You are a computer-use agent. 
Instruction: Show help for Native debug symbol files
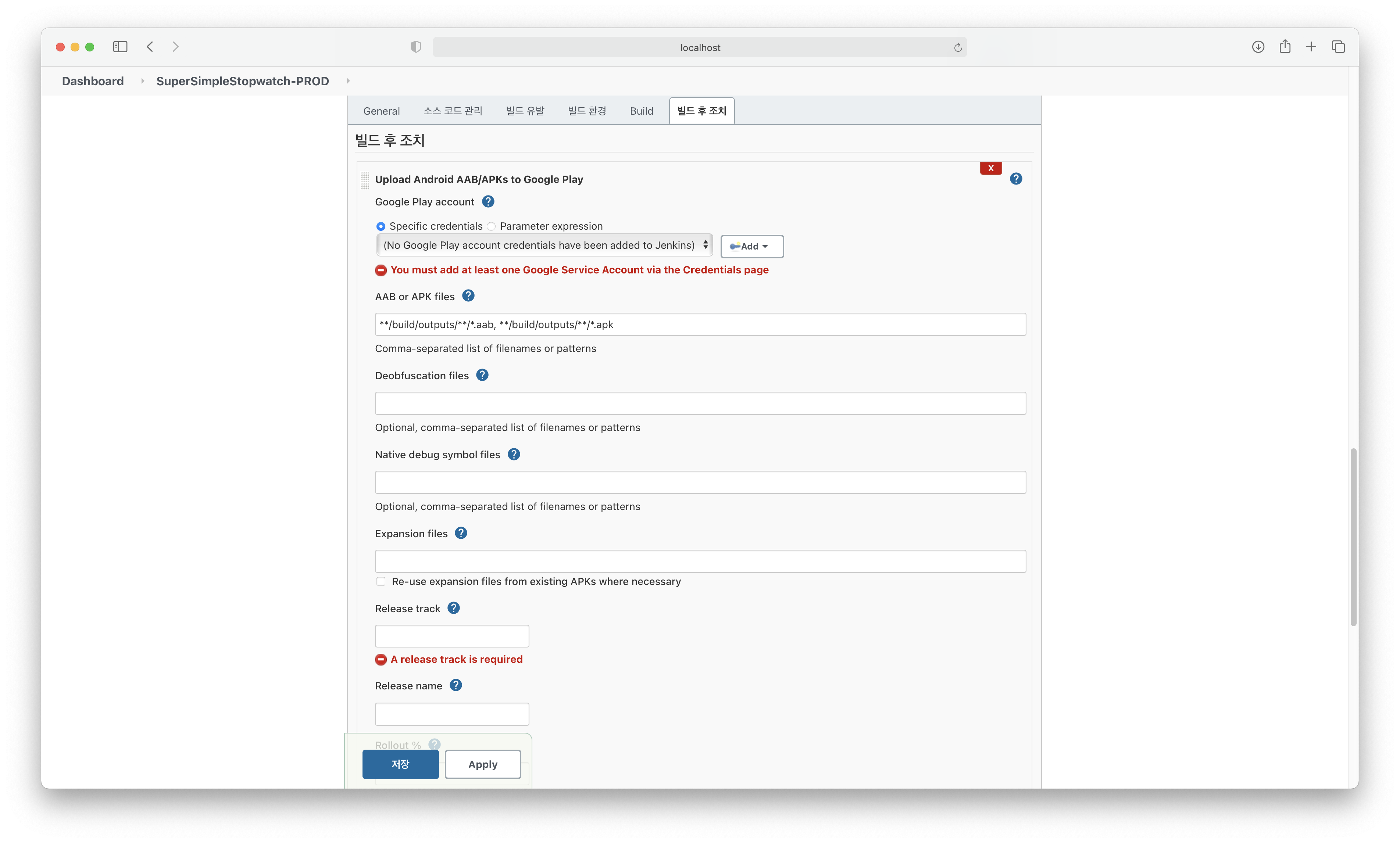pos(514,455)
